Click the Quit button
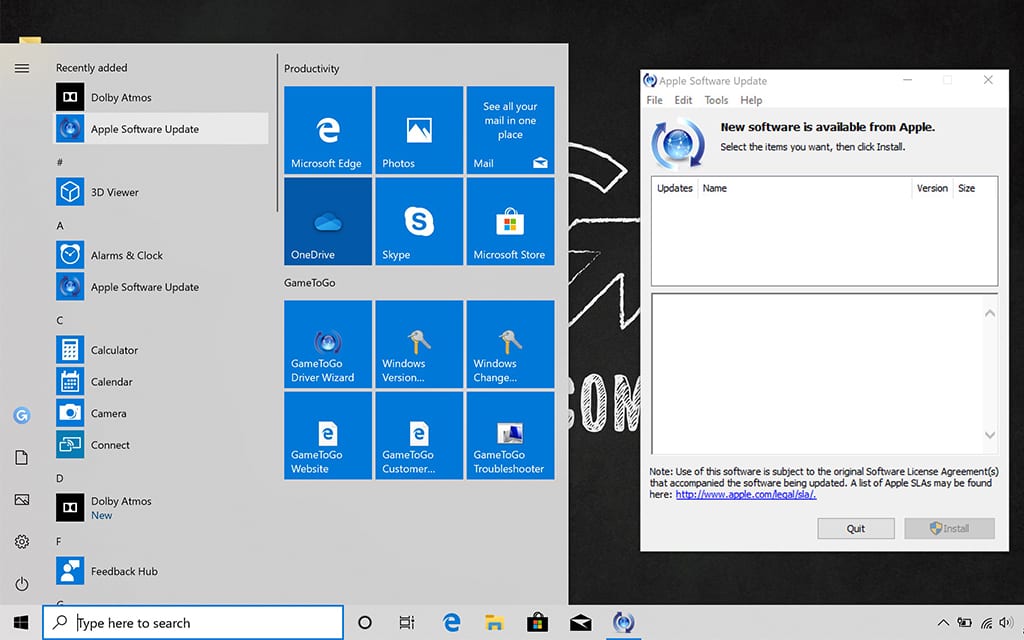 (856, 528)
